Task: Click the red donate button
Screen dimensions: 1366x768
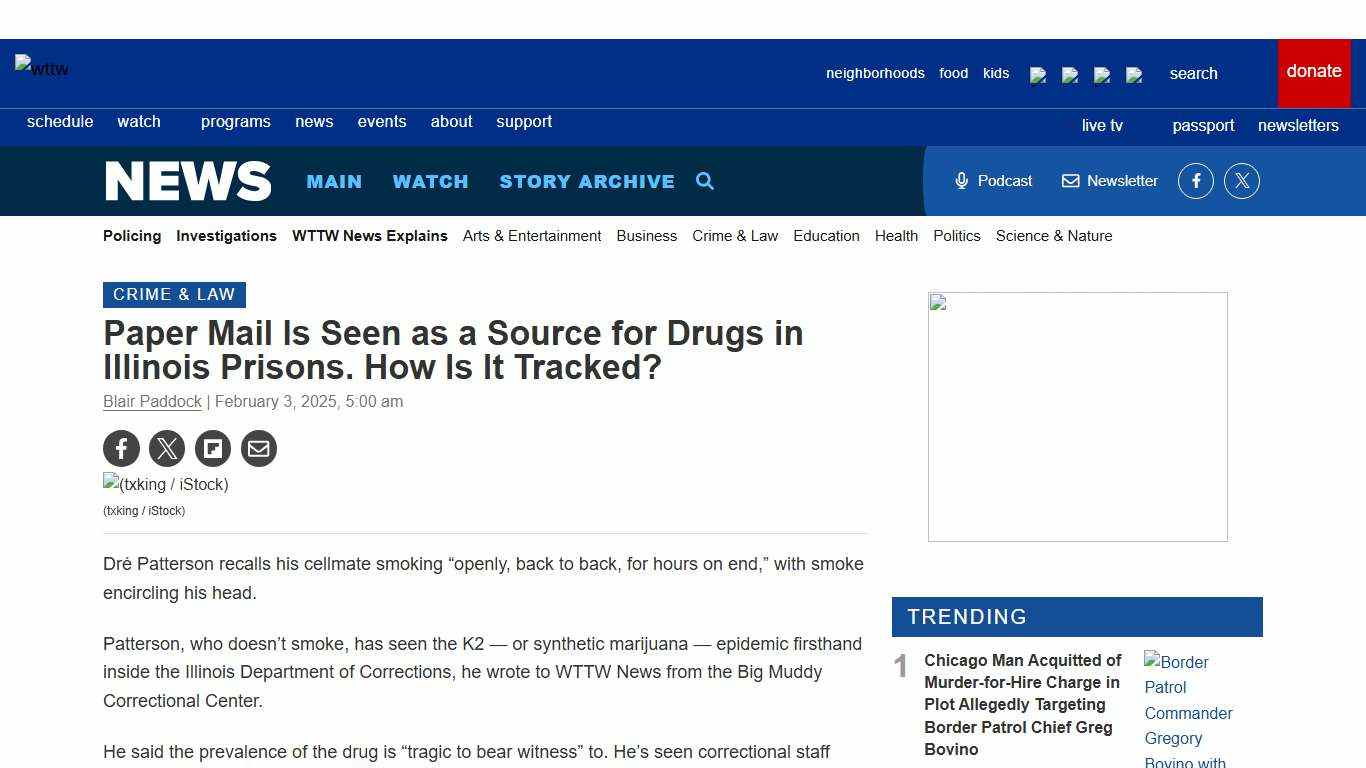Action: 1314,71
